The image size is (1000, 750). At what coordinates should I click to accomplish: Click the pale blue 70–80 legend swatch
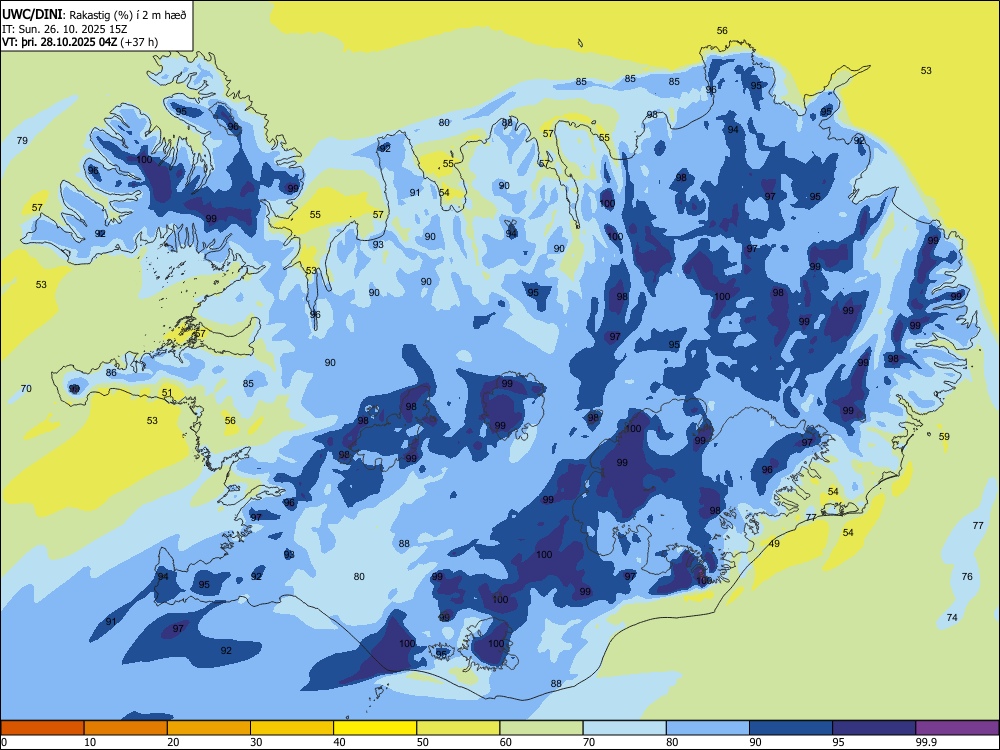coord(625,728)
